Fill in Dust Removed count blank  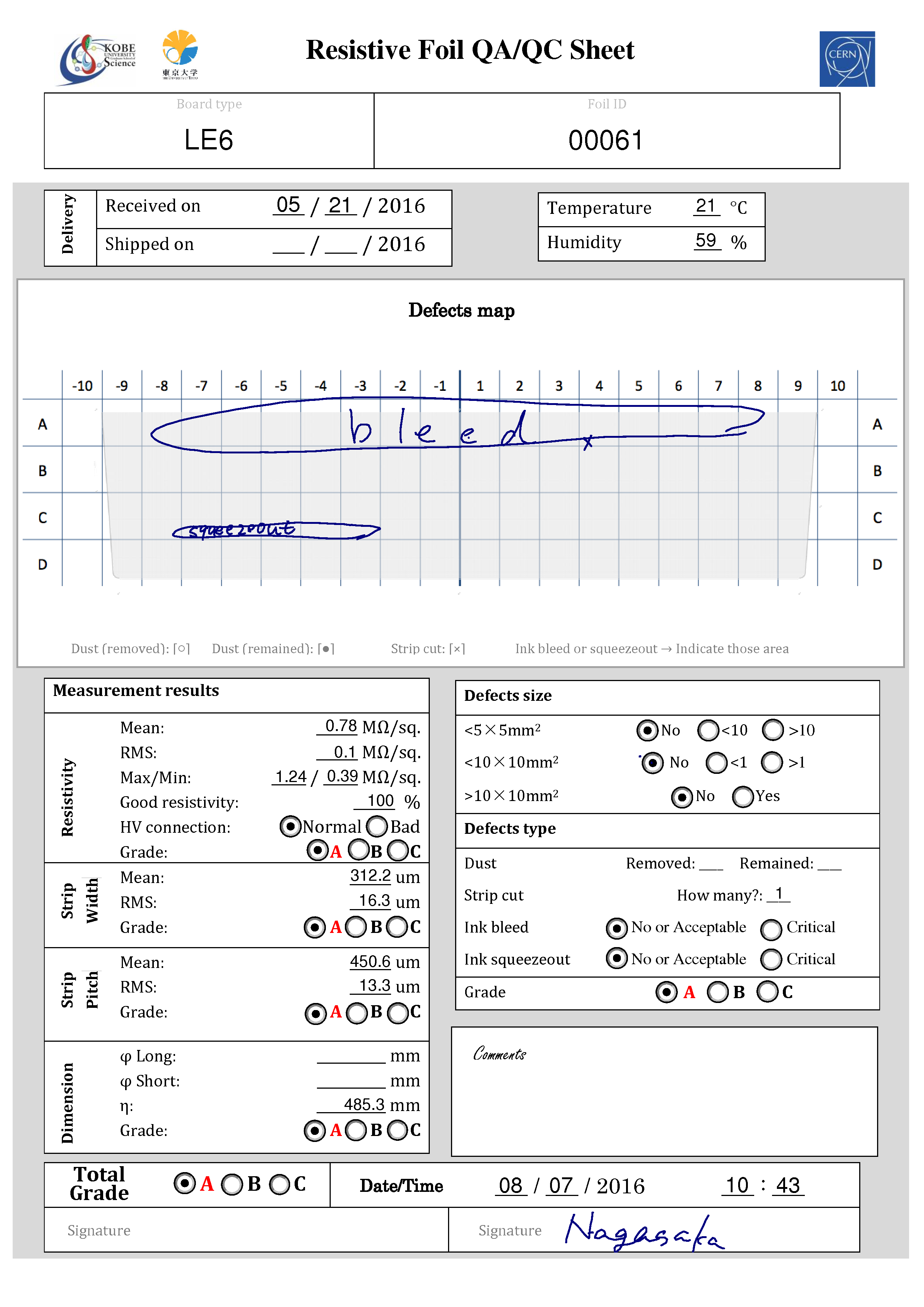[x=711, y=864]
